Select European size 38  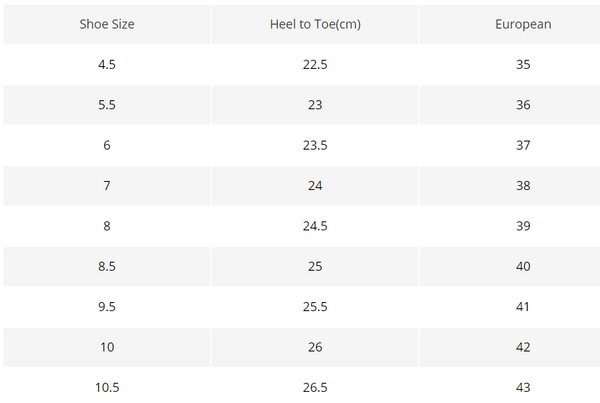coord(523,186)
